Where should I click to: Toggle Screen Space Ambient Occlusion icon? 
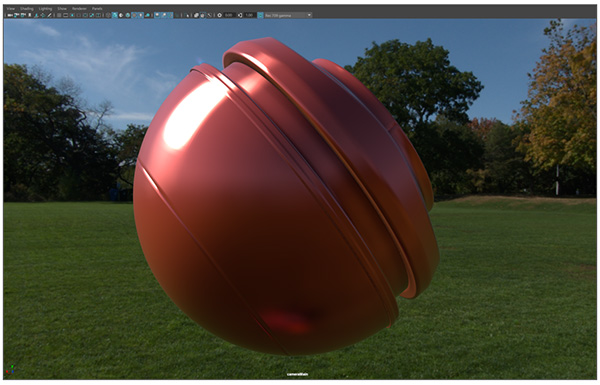[157, 15]
